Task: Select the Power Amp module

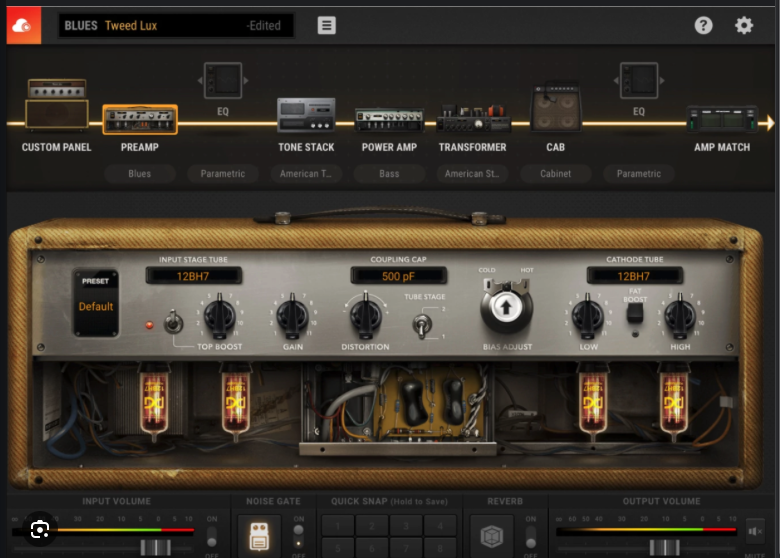Action: pyautogui.click(x=389, y=120)
